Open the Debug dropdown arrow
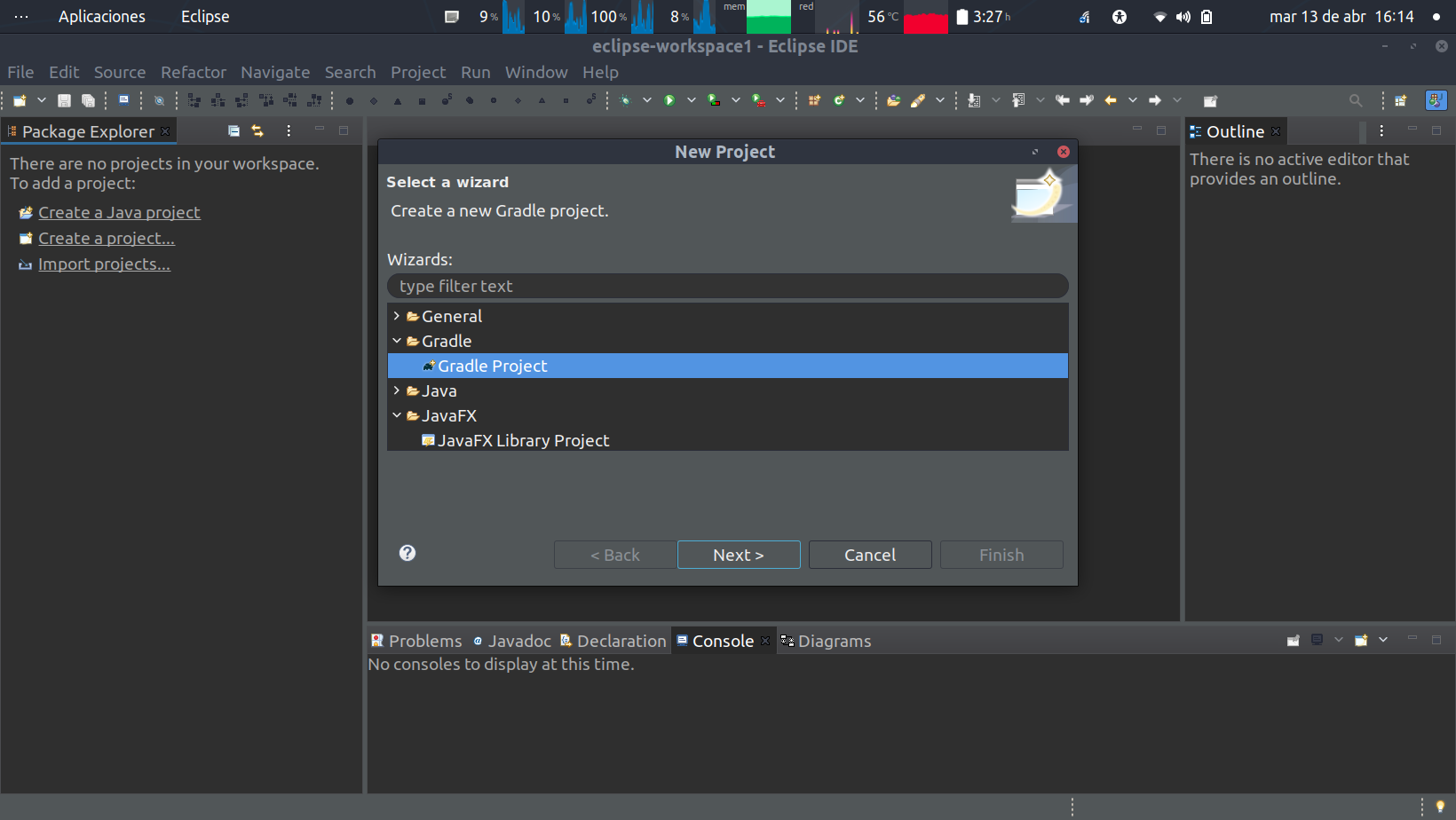 [x=646, y=100]
